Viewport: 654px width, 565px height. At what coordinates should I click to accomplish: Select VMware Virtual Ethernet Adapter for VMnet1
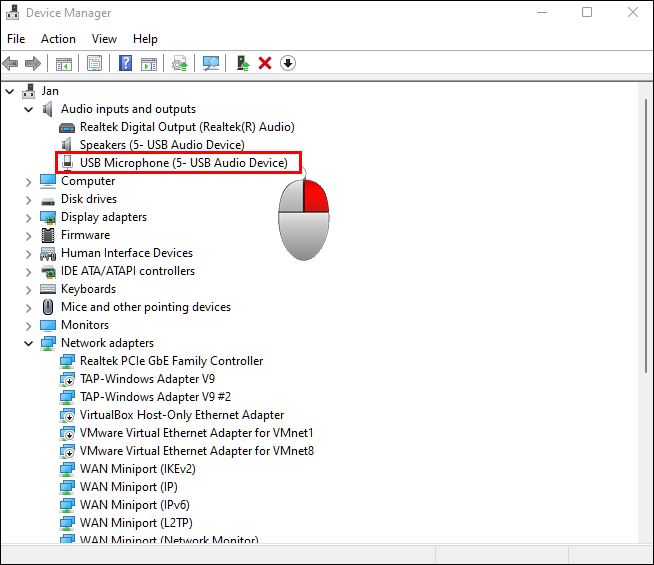pyautogui.click(x=196, y=433)
